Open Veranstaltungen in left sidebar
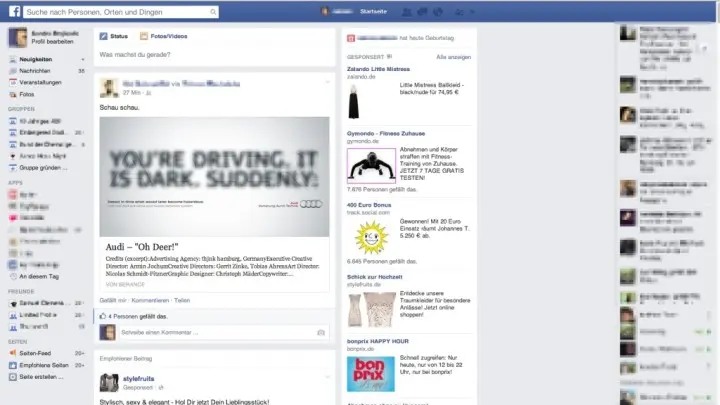This screenshot has width=720, height=405. pyautogui.click(x=40, y=82)
